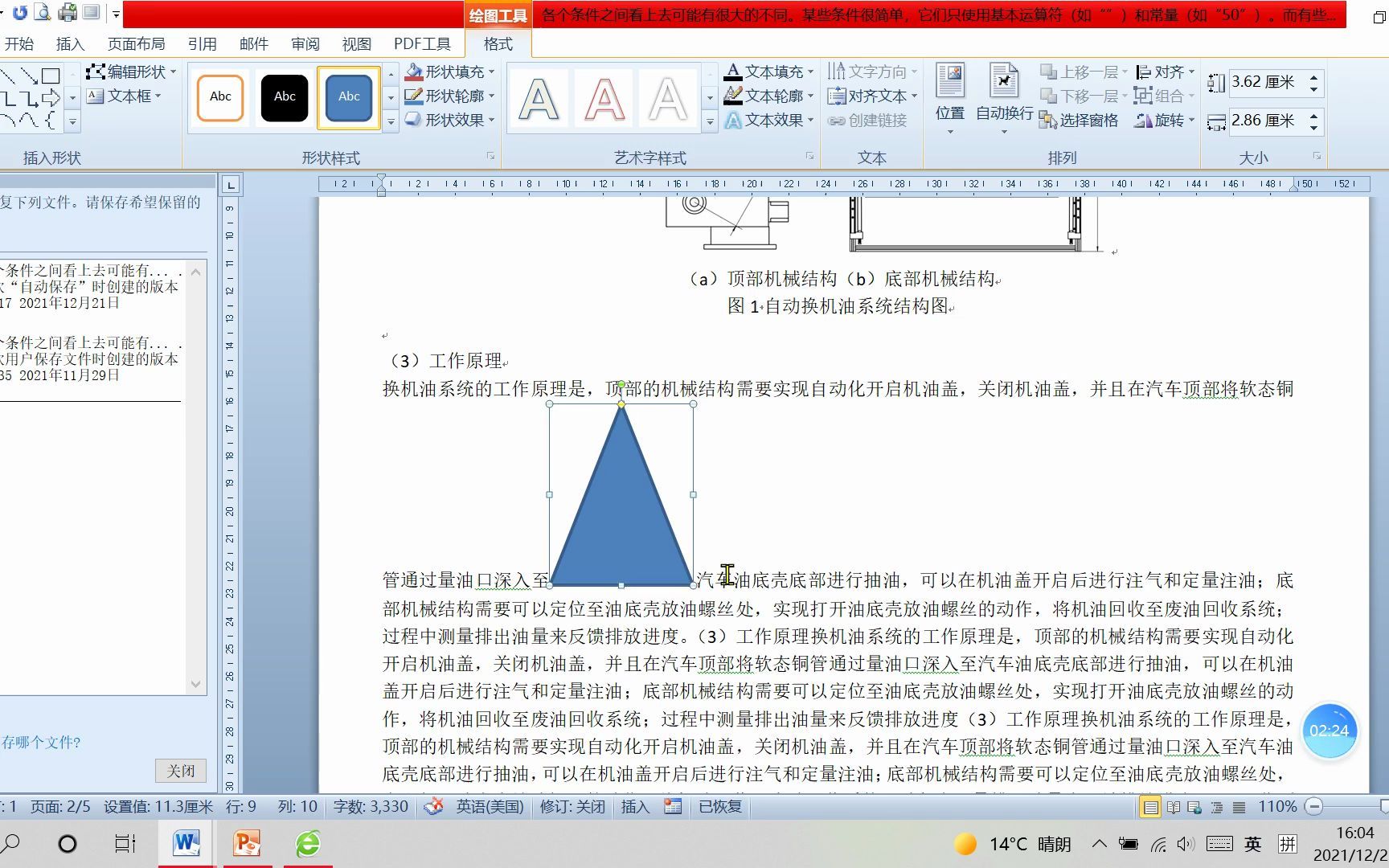
Task: Open the Shape Styles dialog launcher
Action: point(490,156)
